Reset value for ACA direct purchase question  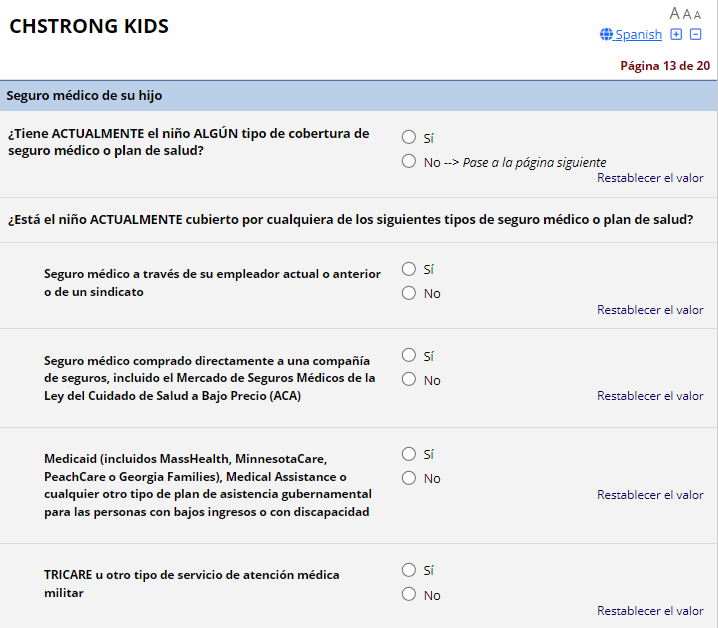click(650, 396)
